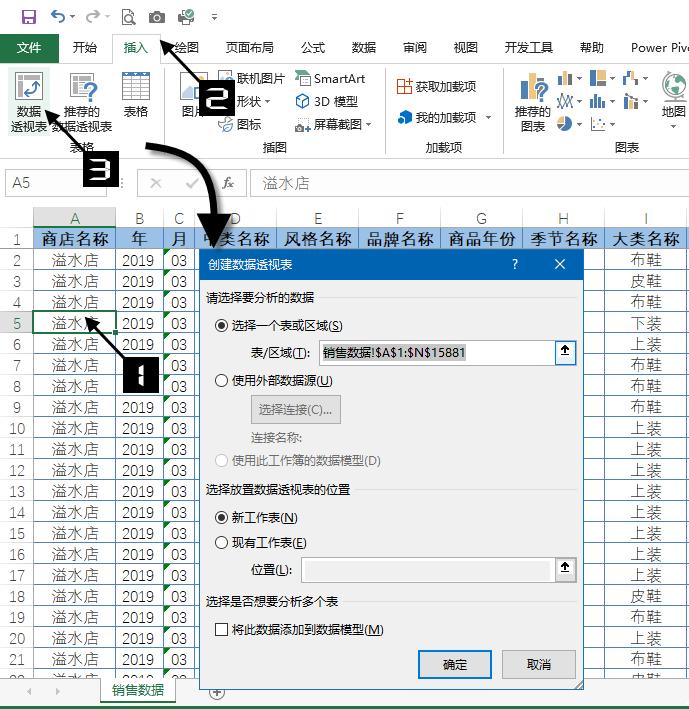This screenshot has height=709, width=689.
Task: Click the formula bar showing 溢水店
Action: tap(469, 183)
